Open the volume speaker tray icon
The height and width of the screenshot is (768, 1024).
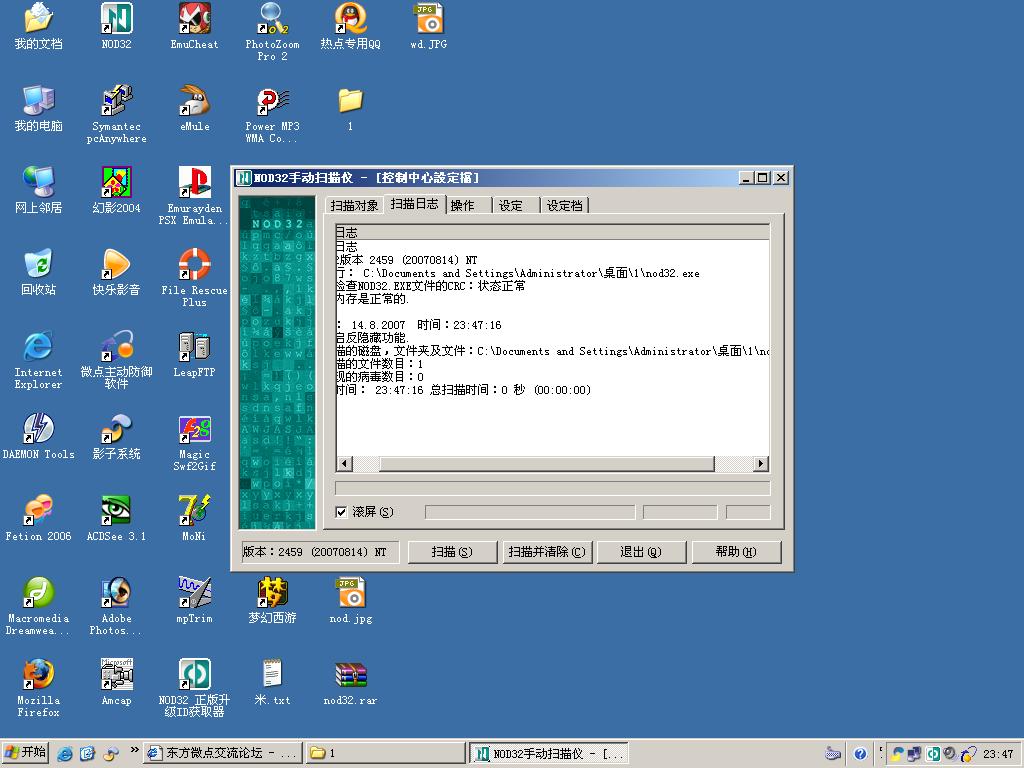pos(950,754)
